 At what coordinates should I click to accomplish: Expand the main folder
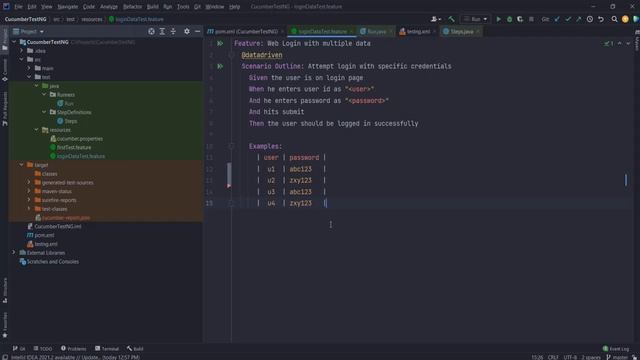click(29, 68)
